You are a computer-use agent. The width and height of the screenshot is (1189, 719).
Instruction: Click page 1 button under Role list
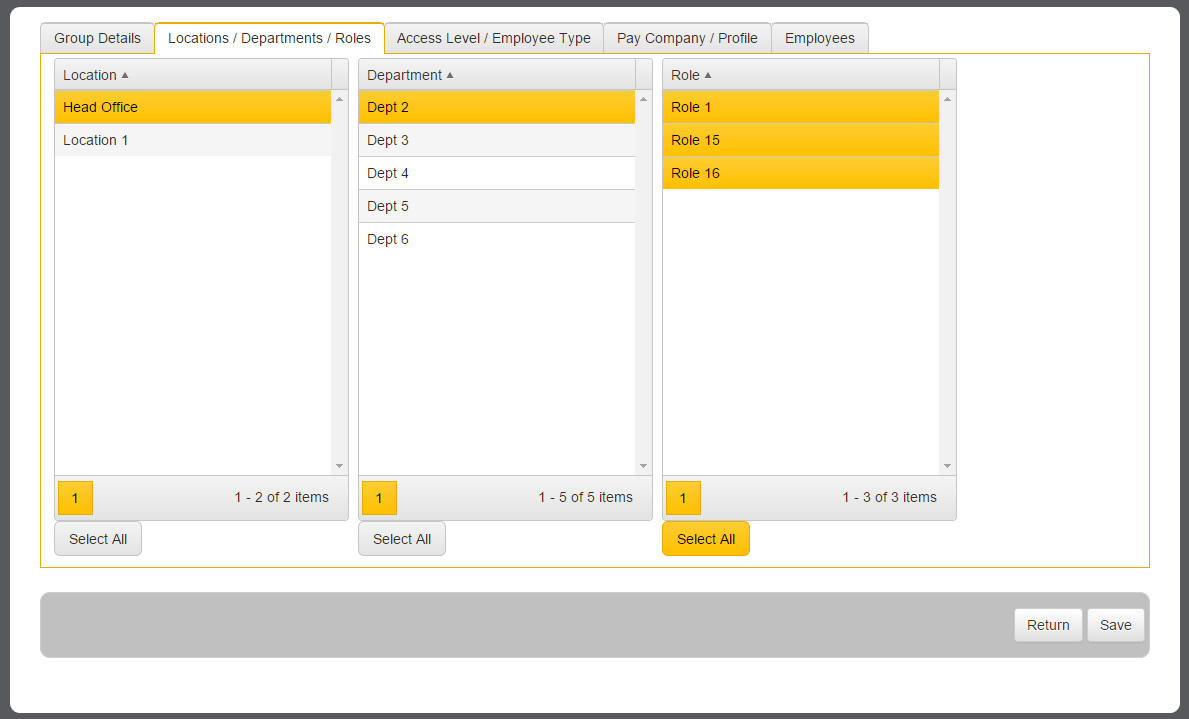tap(683, 498)
